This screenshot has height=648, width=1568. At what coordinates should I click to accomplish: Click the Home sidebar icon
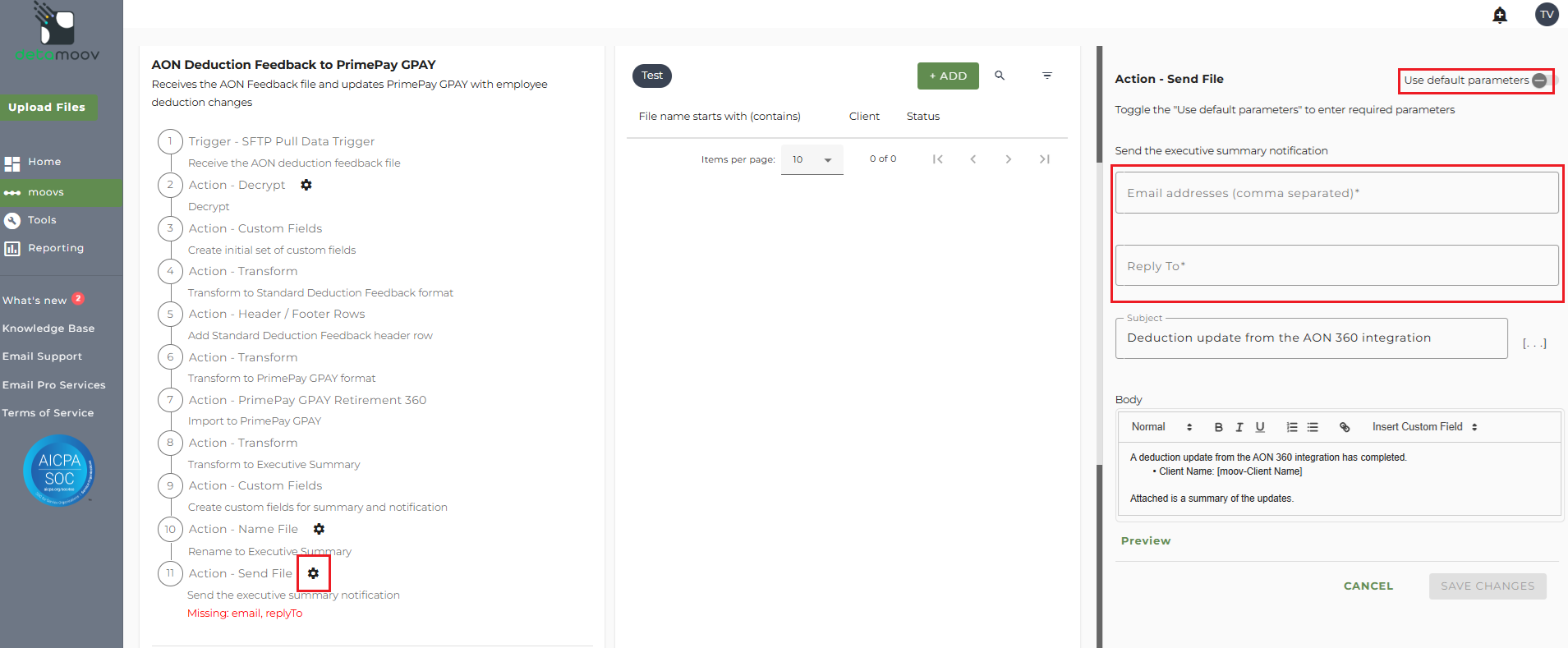coord(12,163)
